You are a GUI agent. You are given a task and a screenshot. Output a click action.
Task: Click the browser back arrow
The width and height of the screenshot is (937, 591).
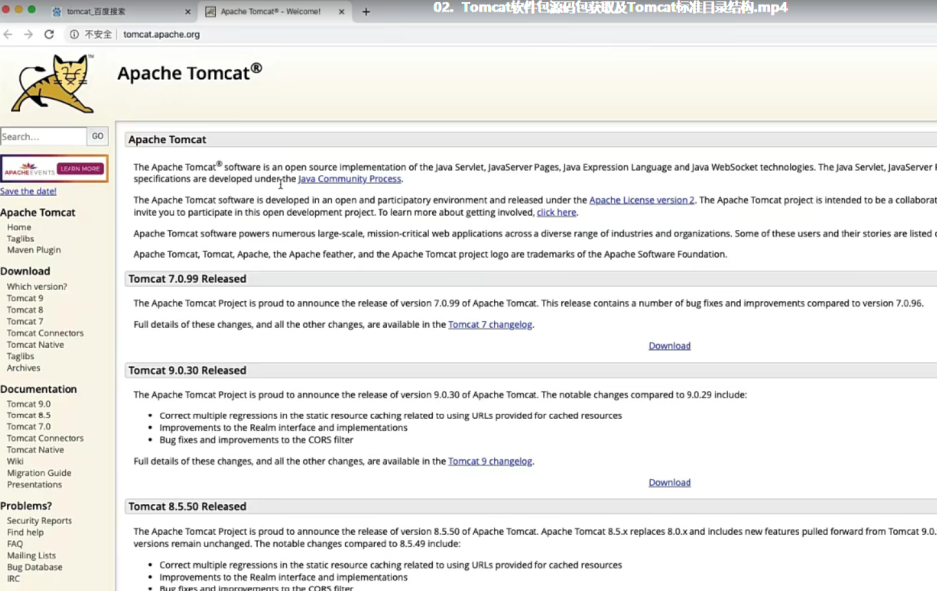pyautogui.click(x=9, y=34)
